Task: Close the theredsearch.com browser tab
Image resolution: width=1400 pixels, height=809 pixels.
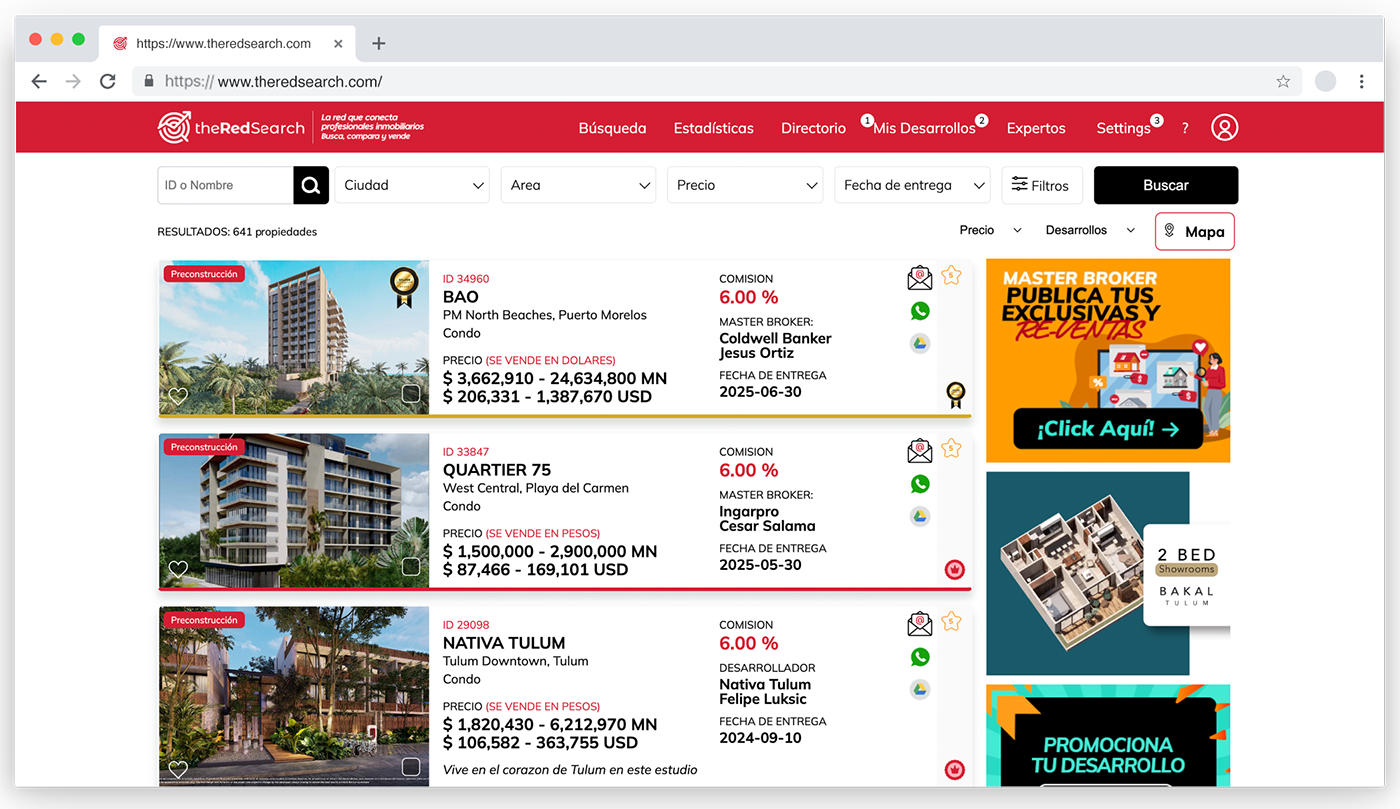Action: pyautogui.click(x=338, y=44)
